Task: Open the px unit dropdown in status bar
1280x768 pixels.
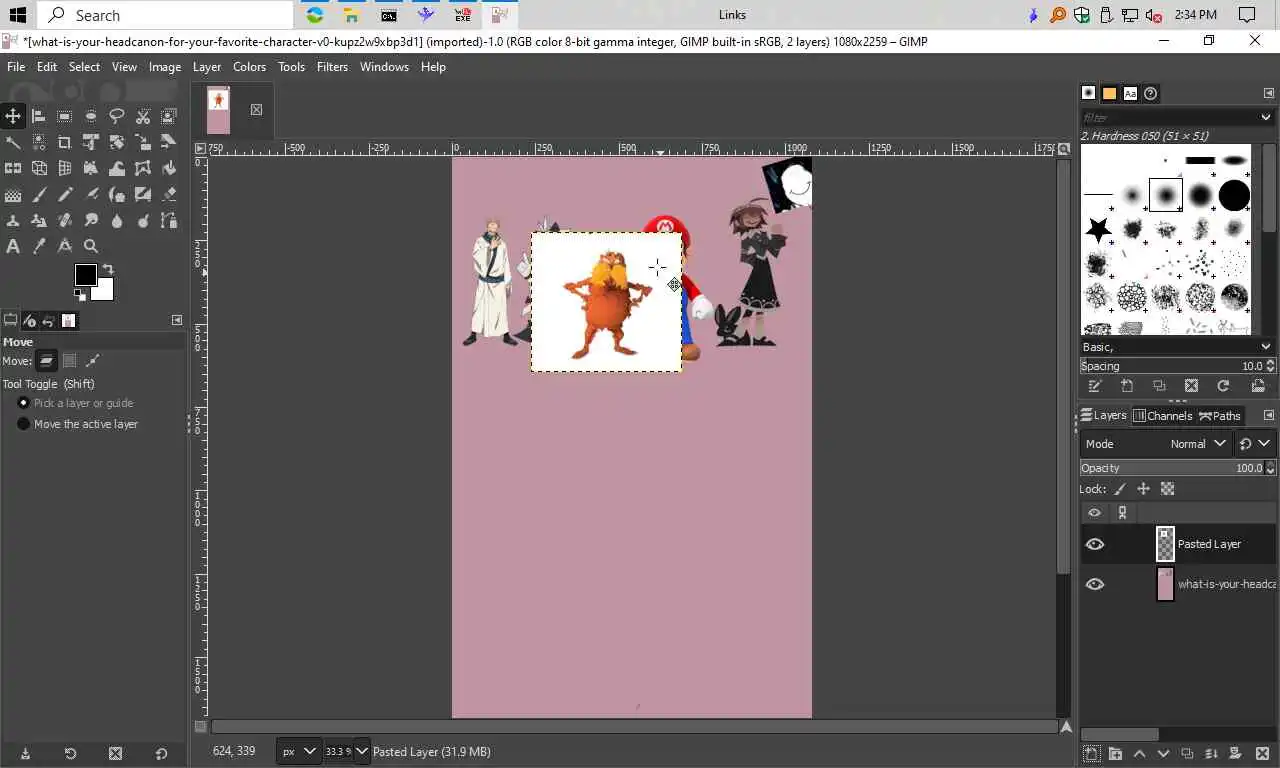Action: click(299, 752)
